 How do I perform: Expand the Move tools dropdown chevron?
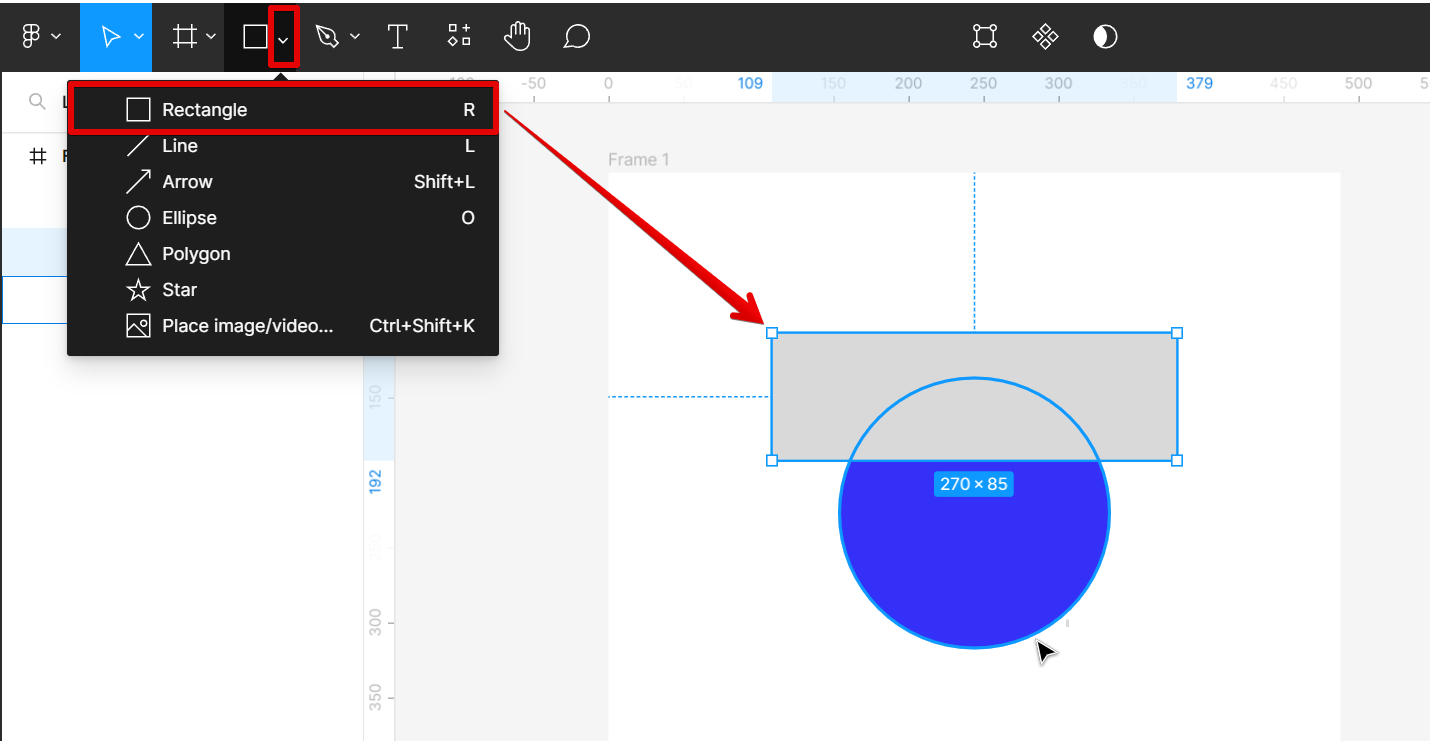(139, 37)
